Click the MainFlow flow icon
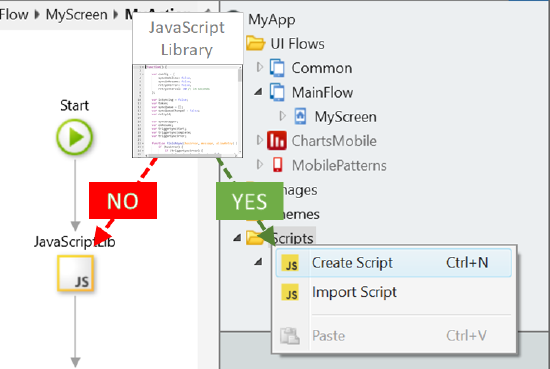The height and width of the screenshot is (369, 550). point(277,92)
